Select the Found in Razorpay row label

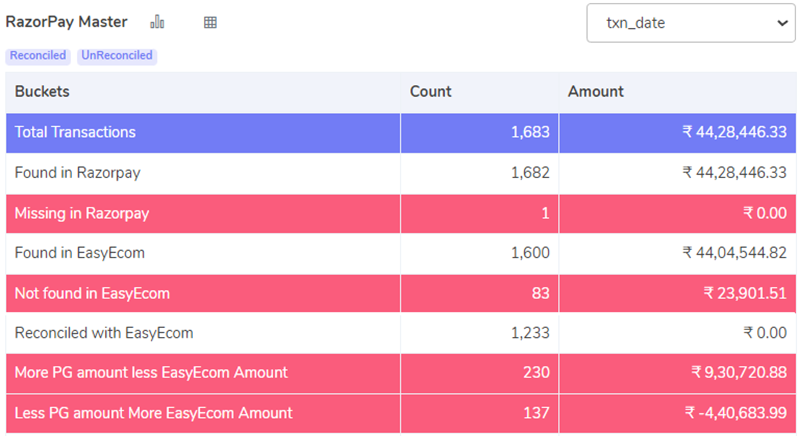(x=77, y=173)
